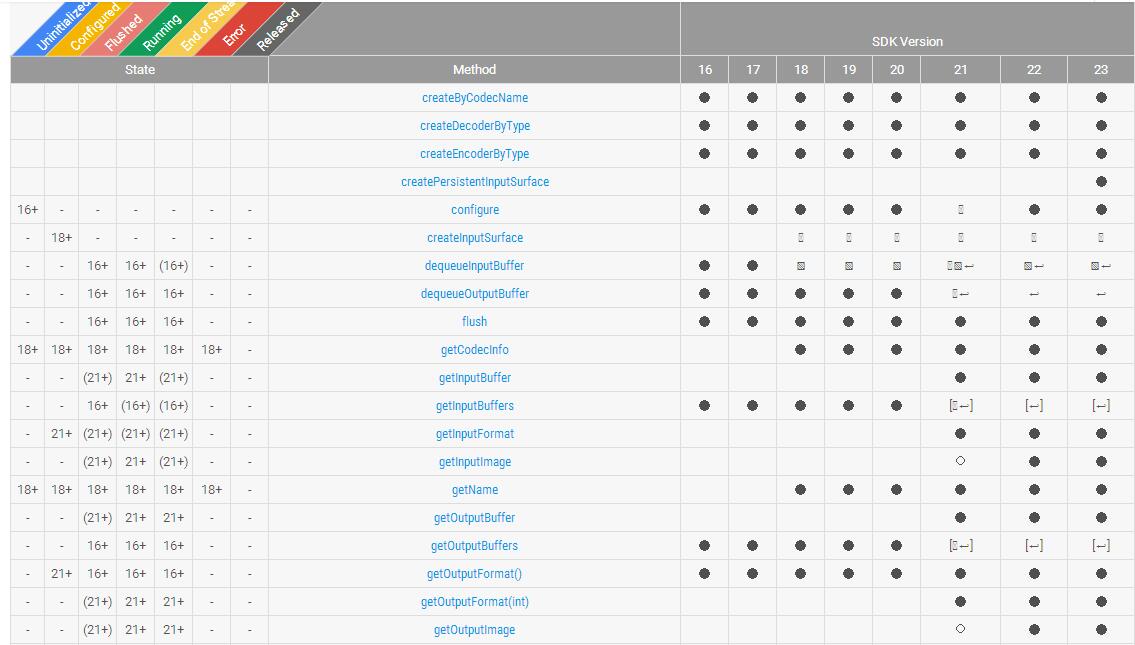
Task: Click the SDK 16 dot in flush row
Action: tap(704, 321)
